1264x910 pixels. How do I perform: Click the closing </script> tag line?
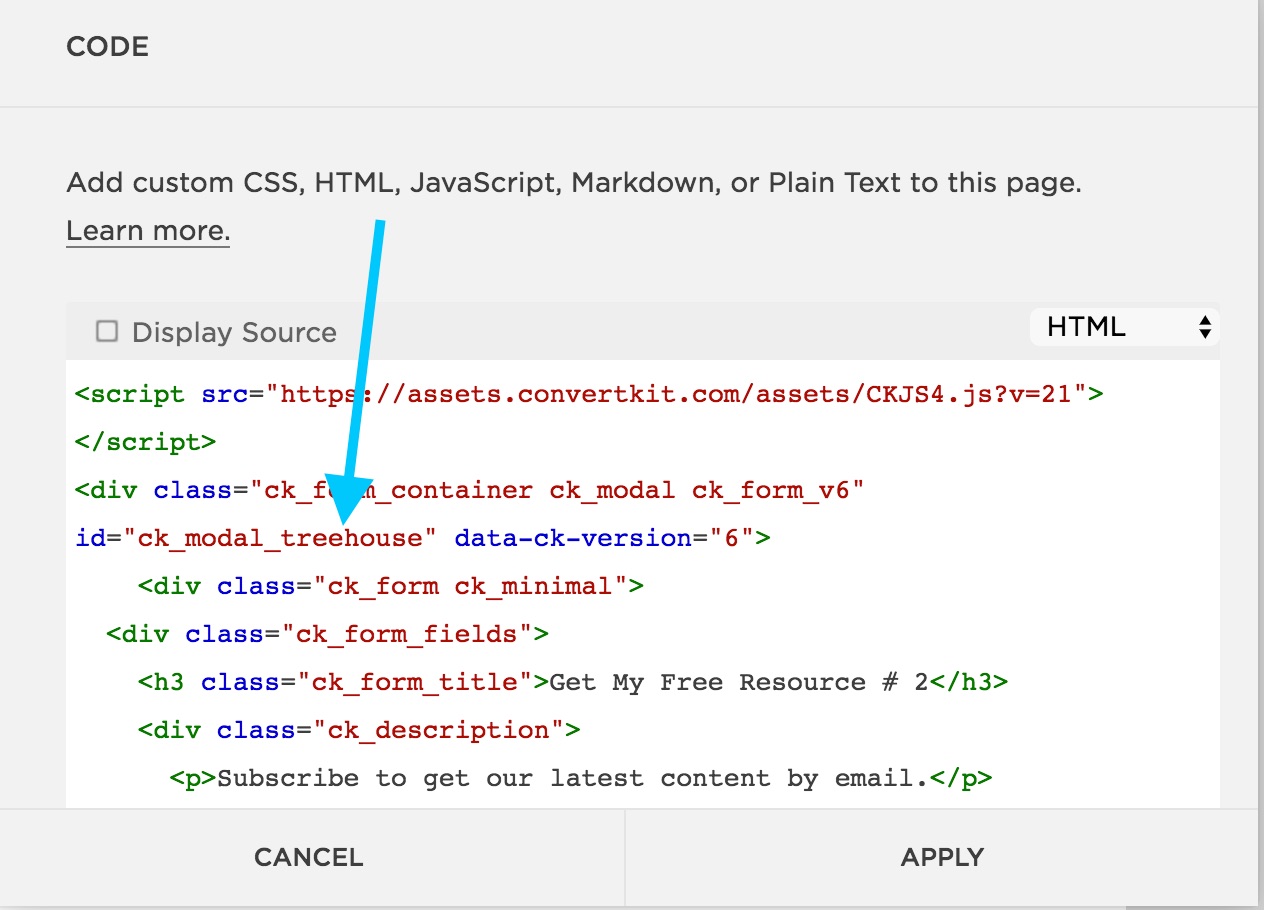(146, 442)
